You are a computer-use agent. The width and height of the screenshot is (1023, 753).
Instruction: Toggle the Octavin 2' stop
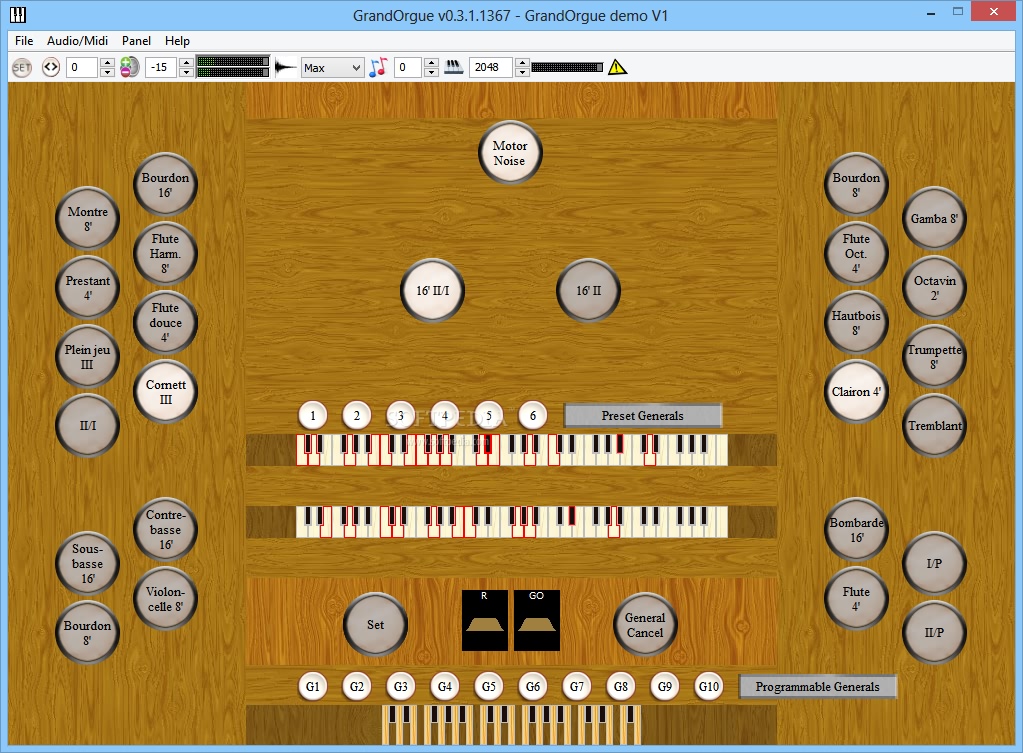(x=934, y=288)
